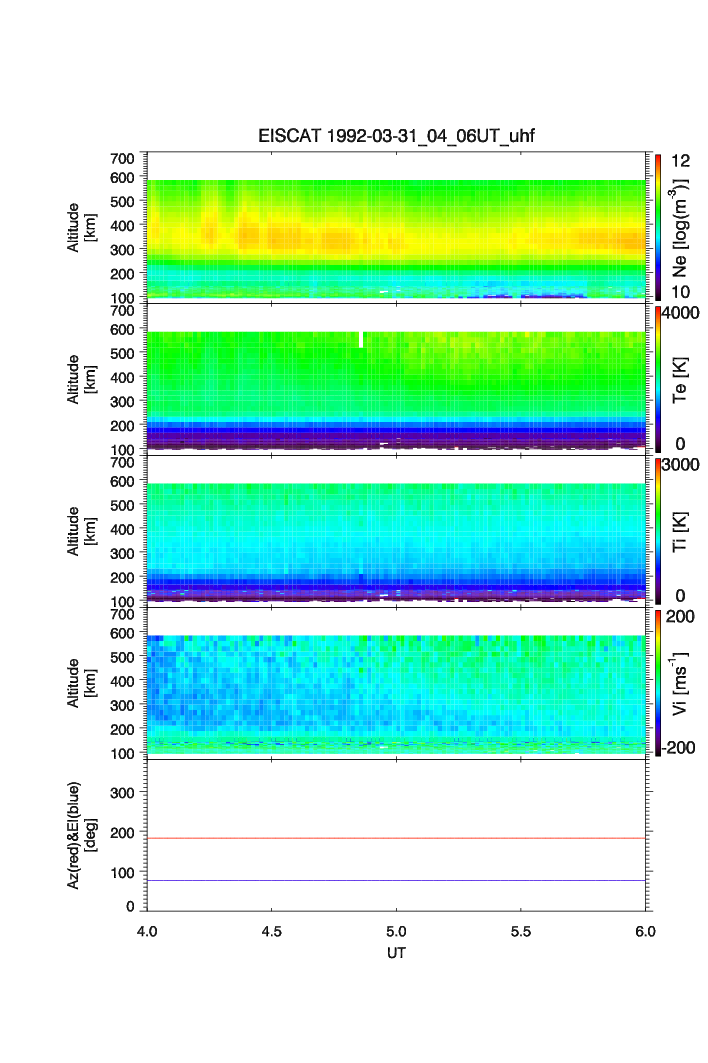
Task: Select the Ti [K] colorbar label
Action: tap(680, 532)
